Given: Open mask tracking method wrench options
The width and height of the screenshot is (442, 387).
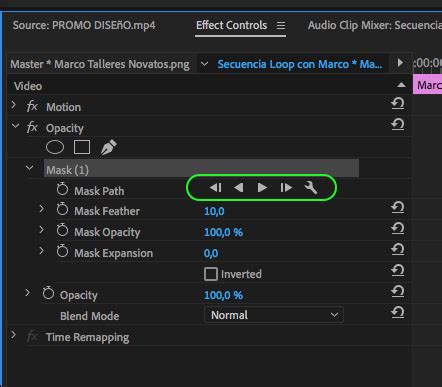Looking at the screenshot, I should (x=311, y=188).
